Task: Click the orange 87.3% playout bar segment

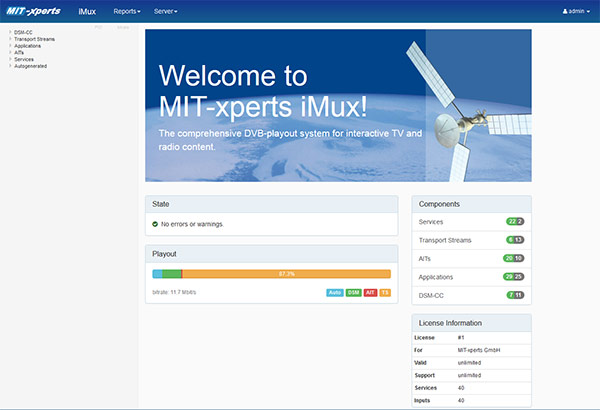Action: (x=287, y=274)
